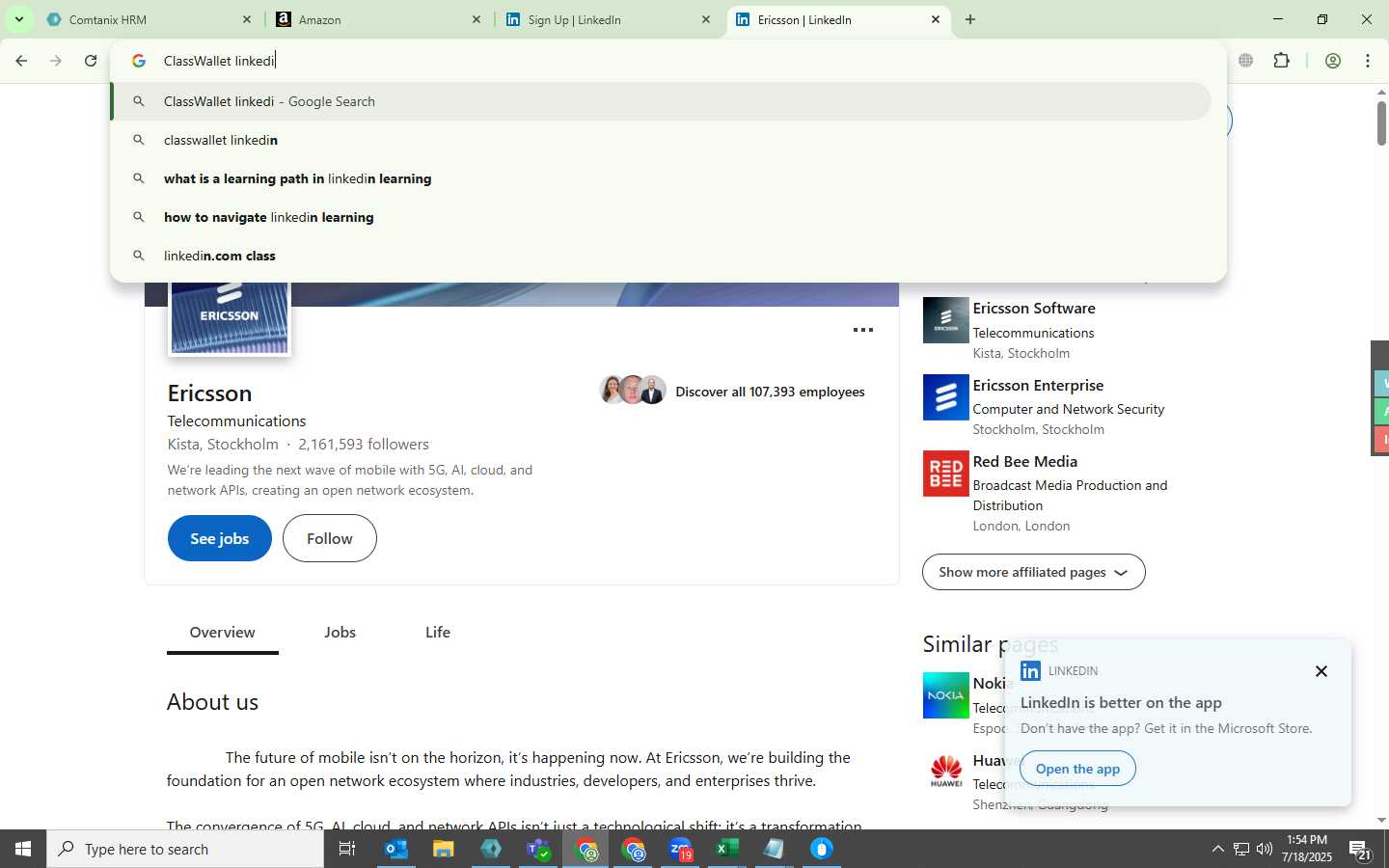Open the first Chrome icon on the taskbar
Viewport: 1389px width, 868px height.
[x=586, y=849]
